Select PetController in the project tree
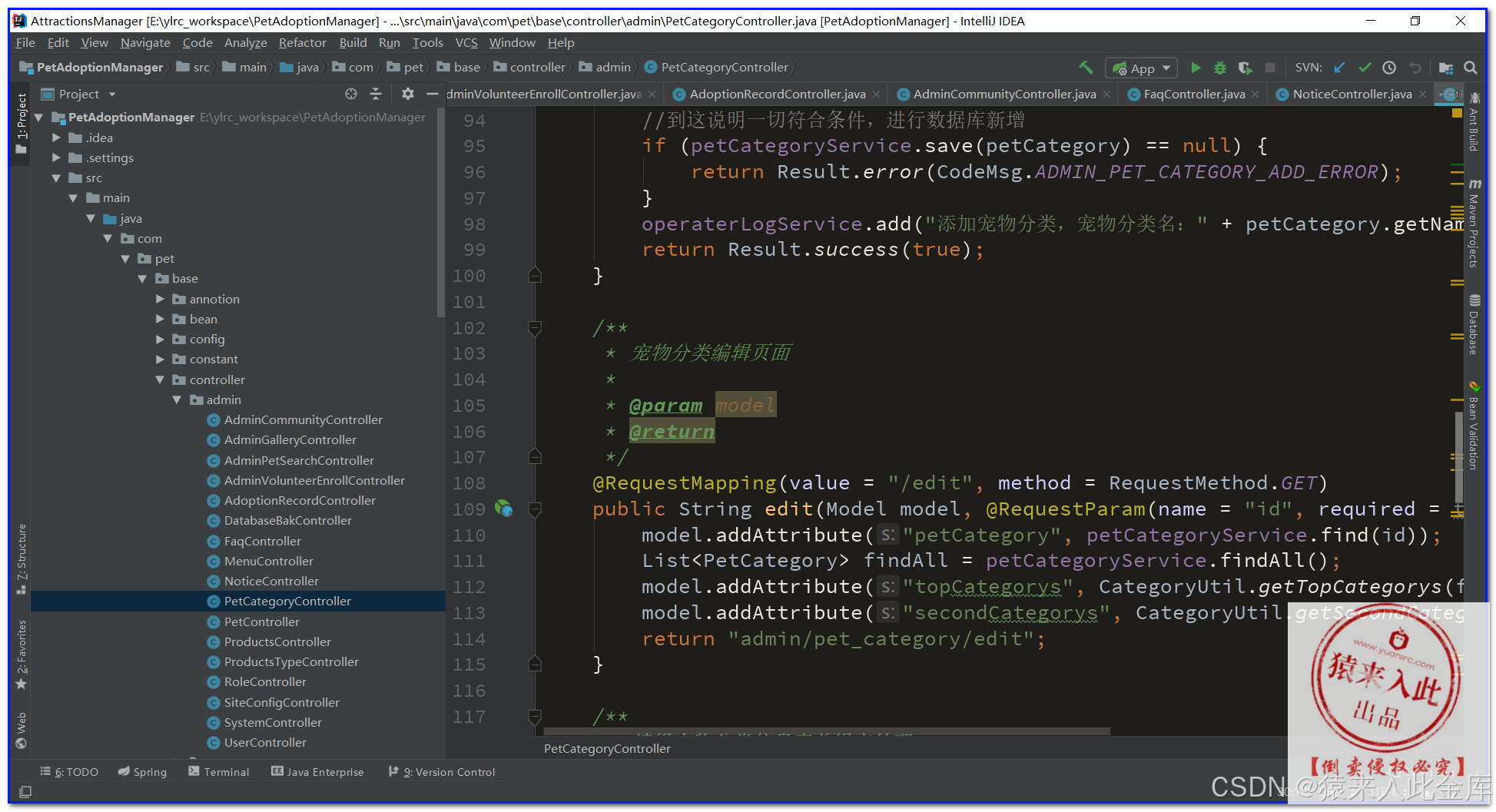1496x812 pixels. pyautogui.click(x=261, y=621)
